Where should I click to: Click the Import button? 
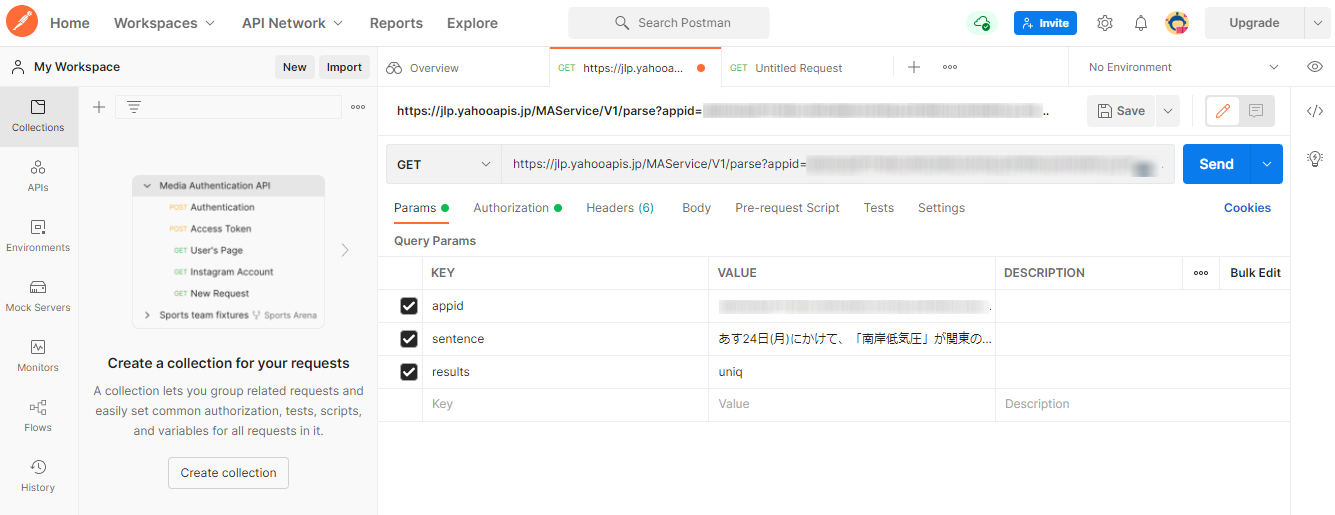[x=344, y=67]
